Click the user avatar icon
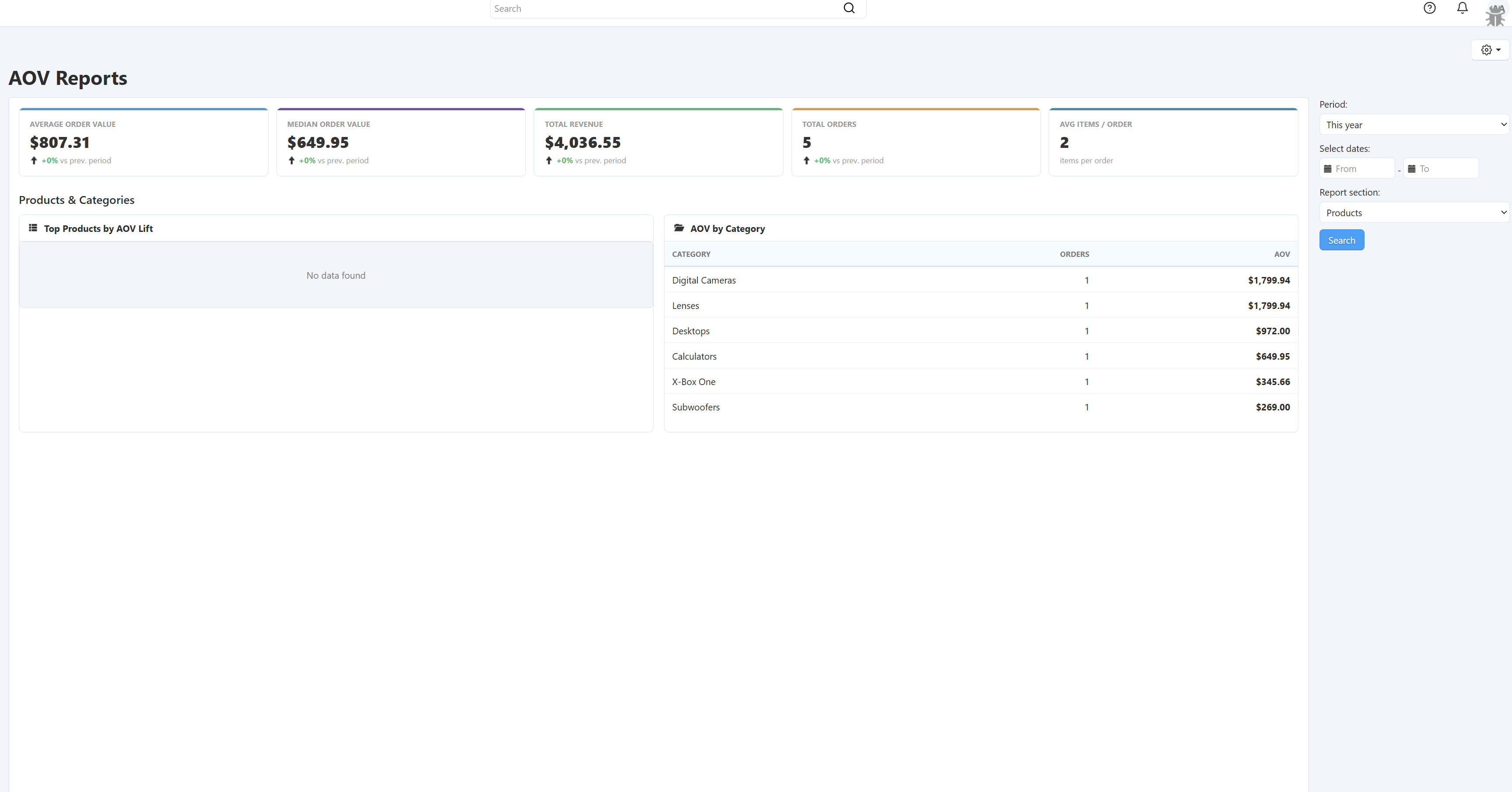Screen dimensions: 1512x792 point(1495,14)
